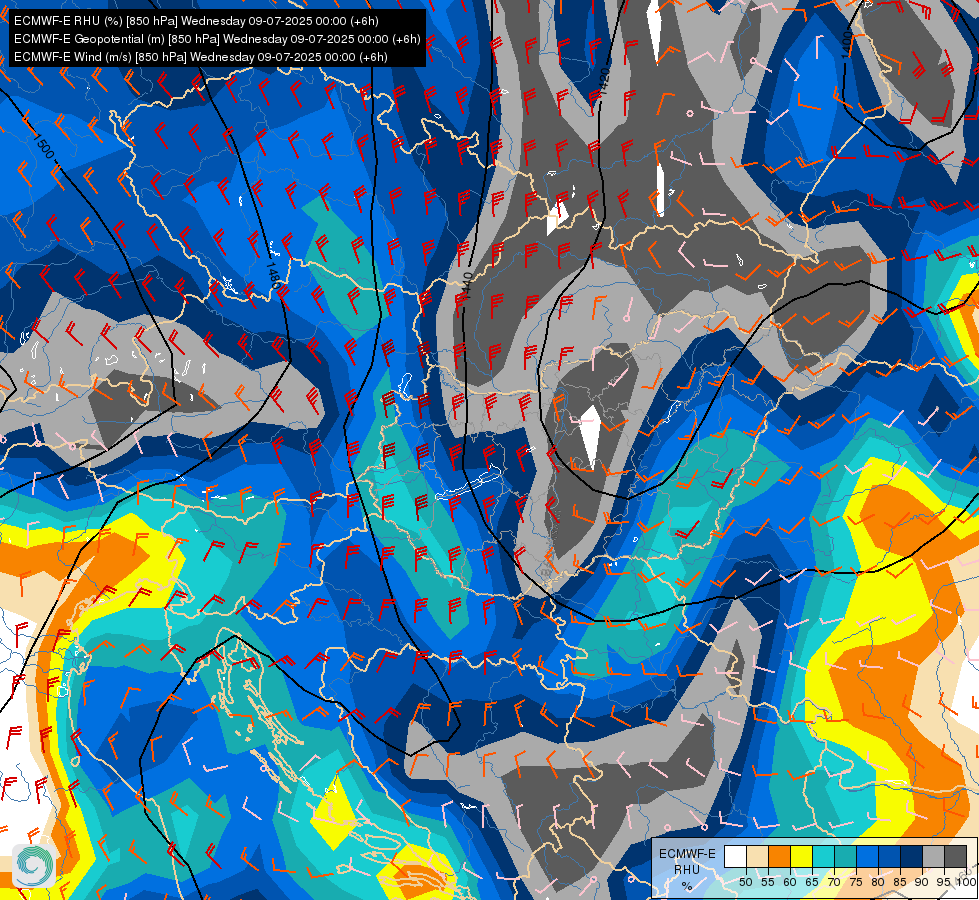The height and width of the screenshot is (900, 979).
Task: Pick the navy 85-90% legend swatch
Action: click(912, 856)
